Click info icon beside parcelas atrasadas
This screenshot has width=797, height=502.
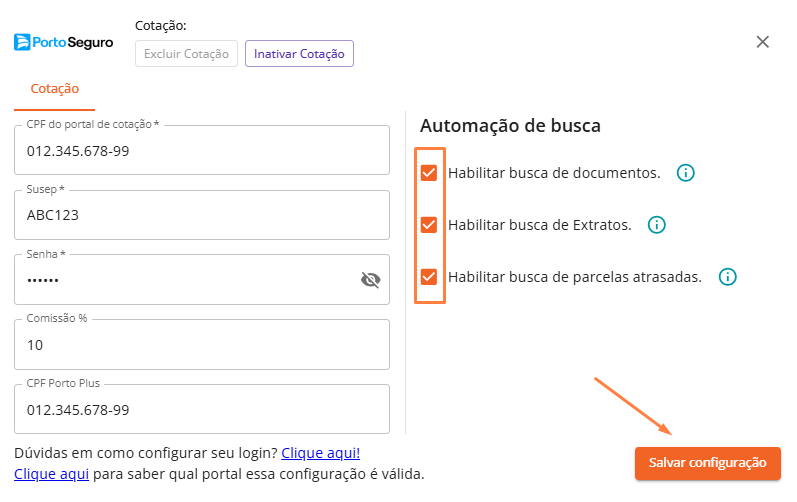(x=727, y=277)
